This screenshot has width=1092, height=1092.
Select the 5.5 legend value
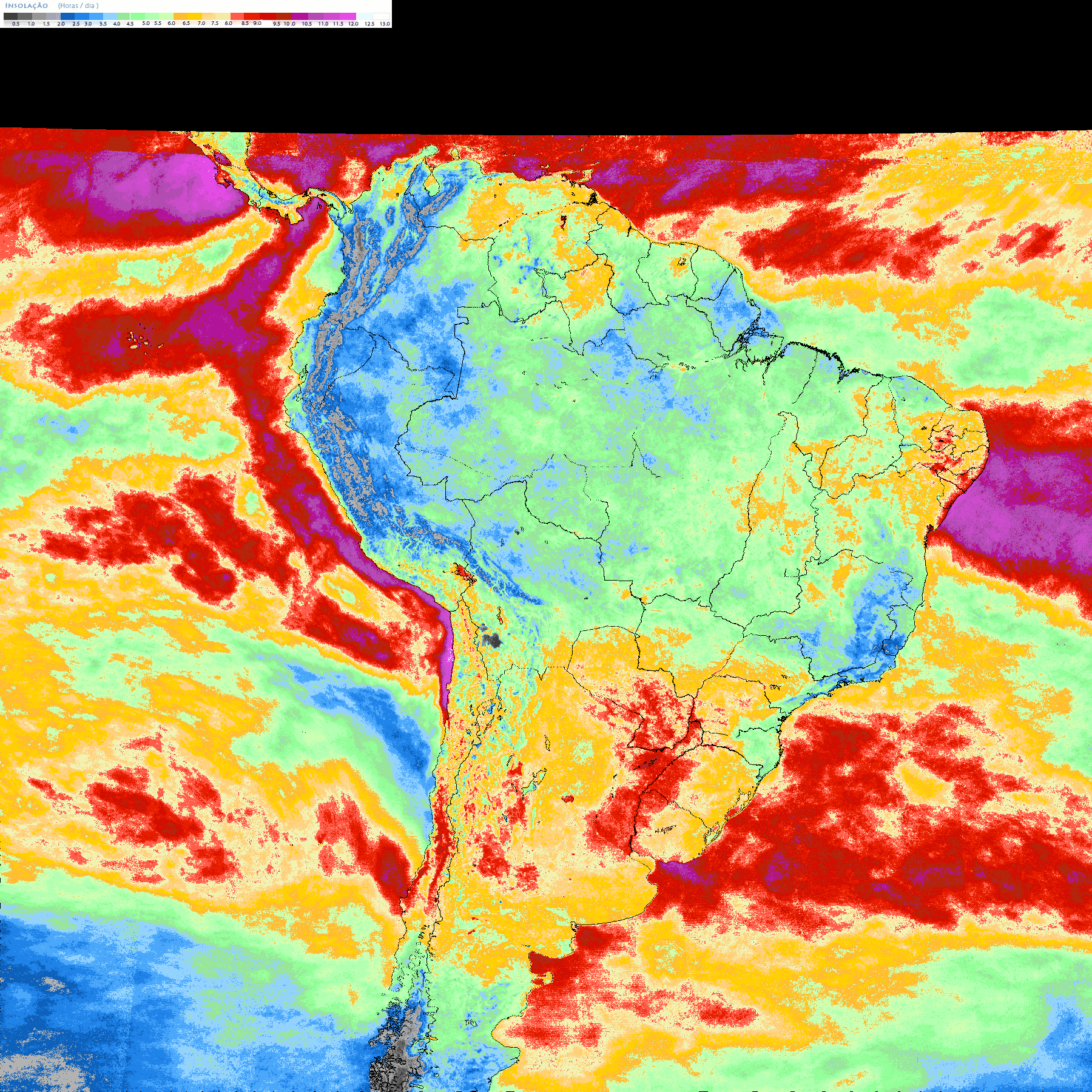158,23
